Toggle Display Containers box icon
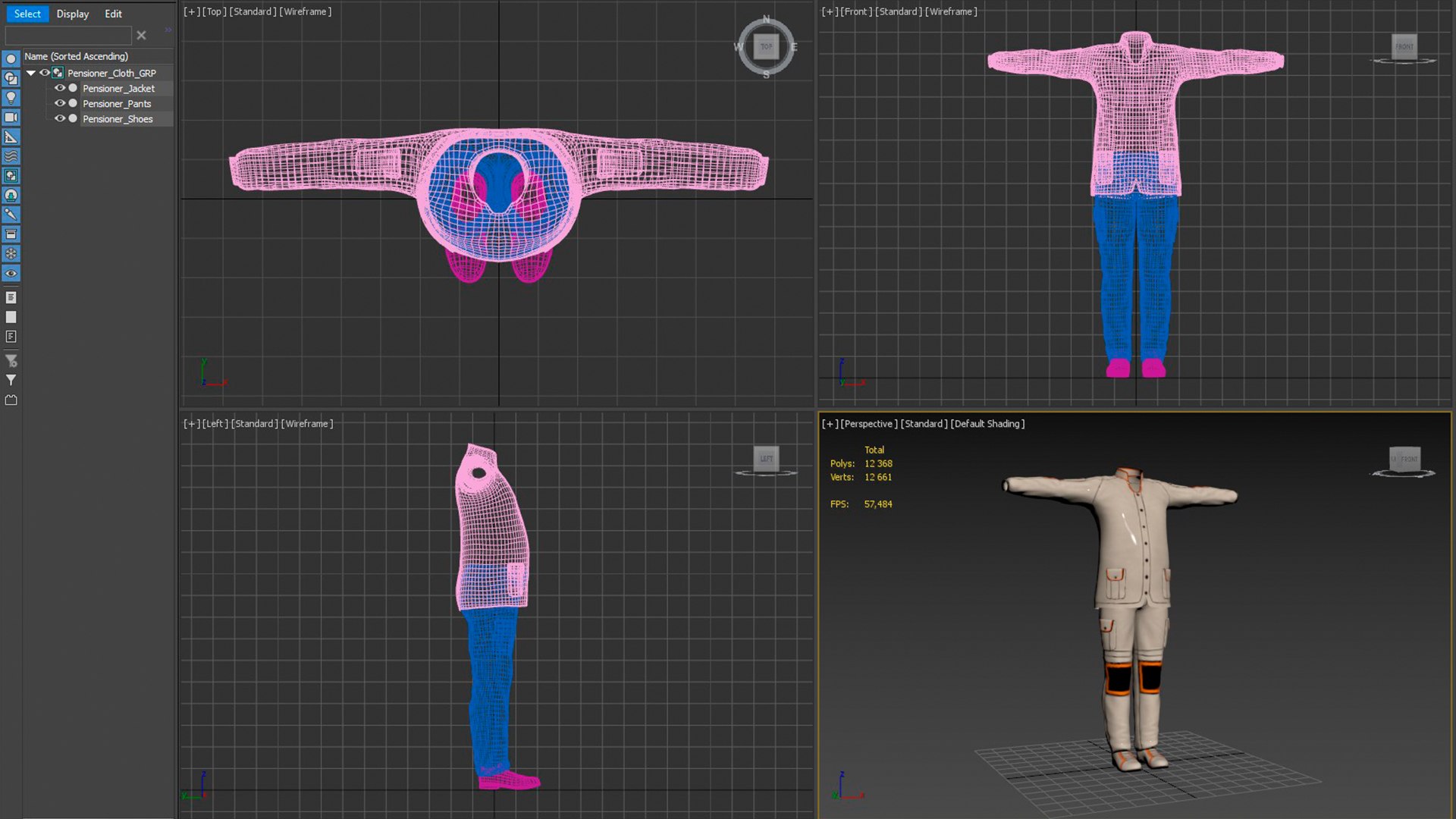 click(11, 234)
